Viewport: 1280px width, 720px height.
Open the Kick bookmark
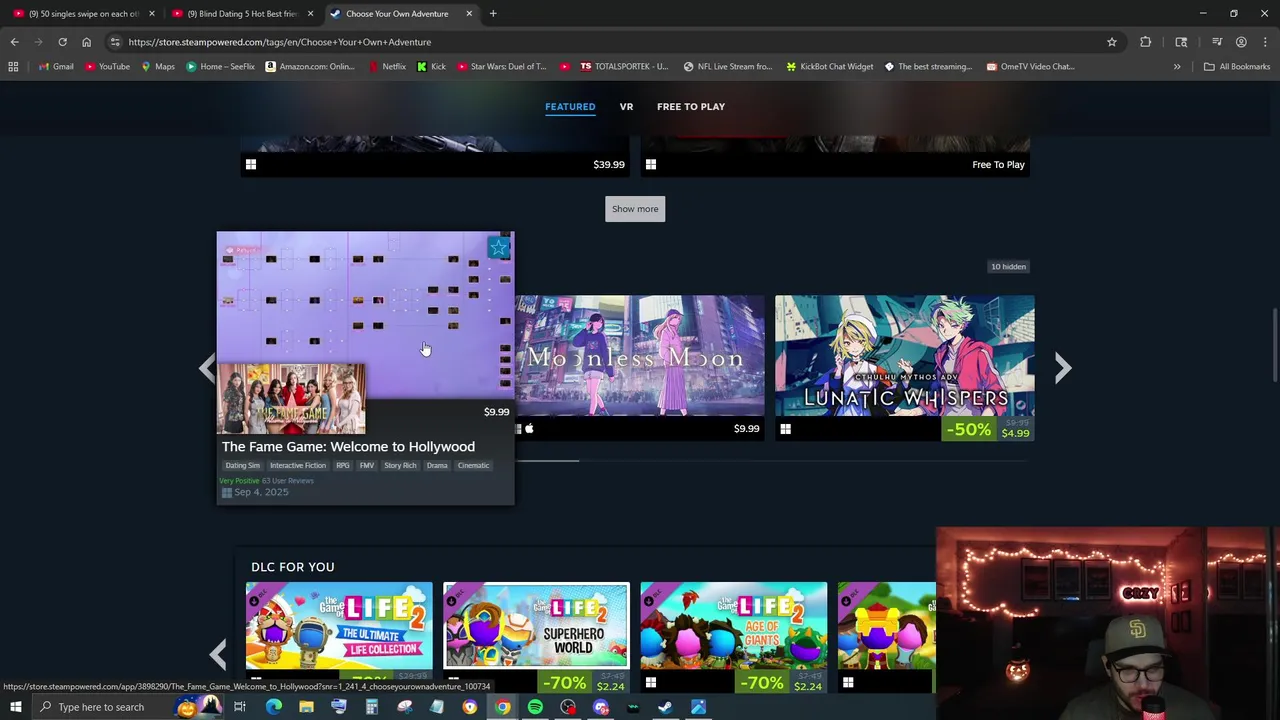click(x=431, y=67)
